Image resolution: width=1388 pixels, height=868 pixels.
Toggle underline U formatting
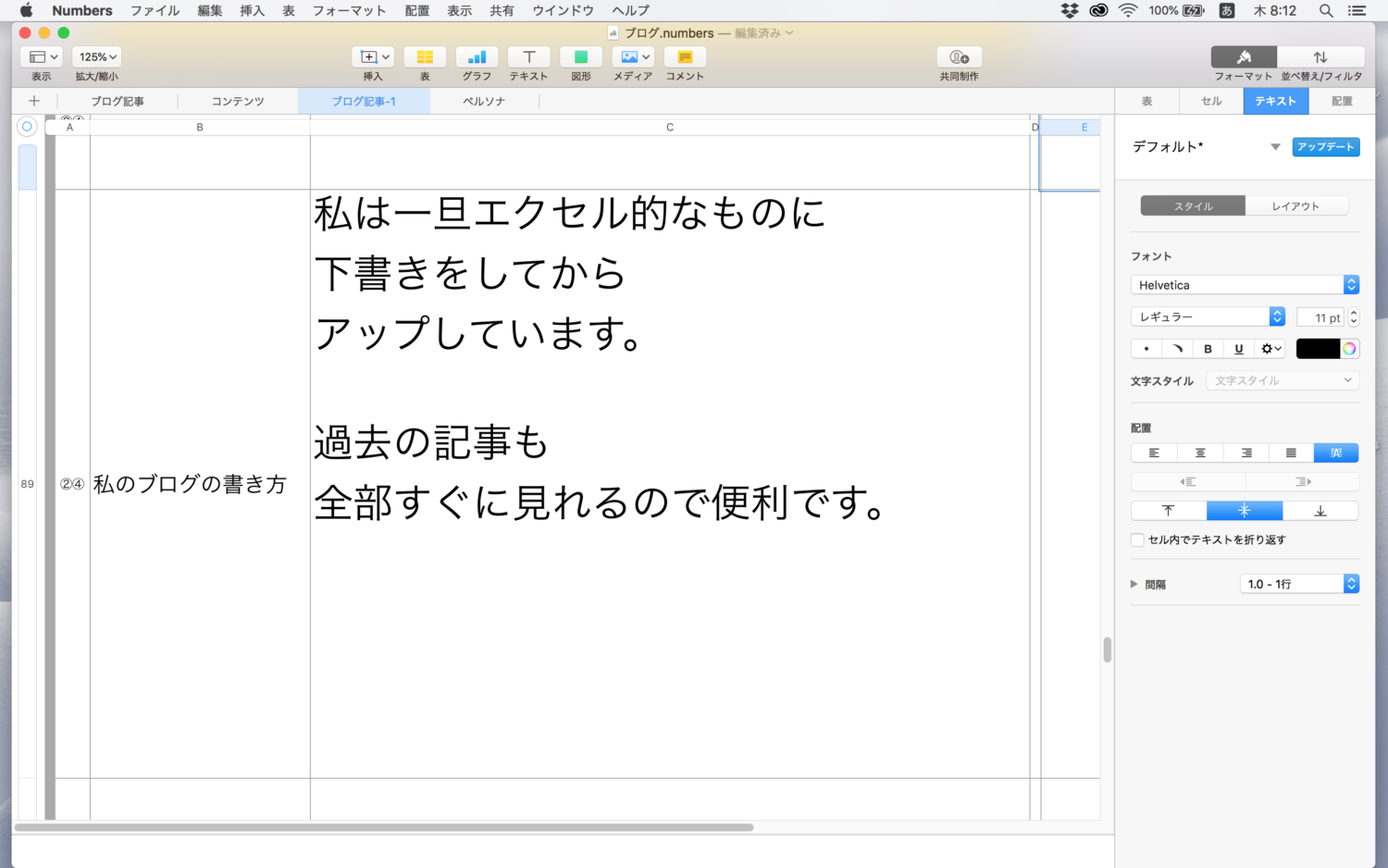[1238, 349]
